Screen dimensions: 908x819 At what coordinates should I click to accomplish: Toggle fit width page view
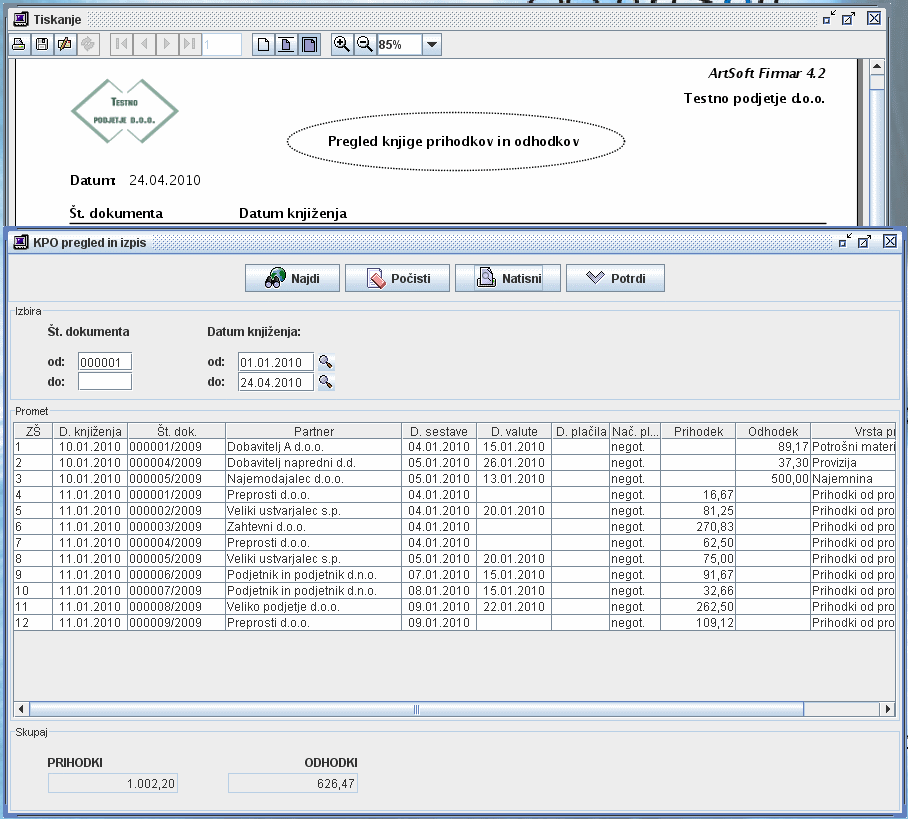pos(286,45)
